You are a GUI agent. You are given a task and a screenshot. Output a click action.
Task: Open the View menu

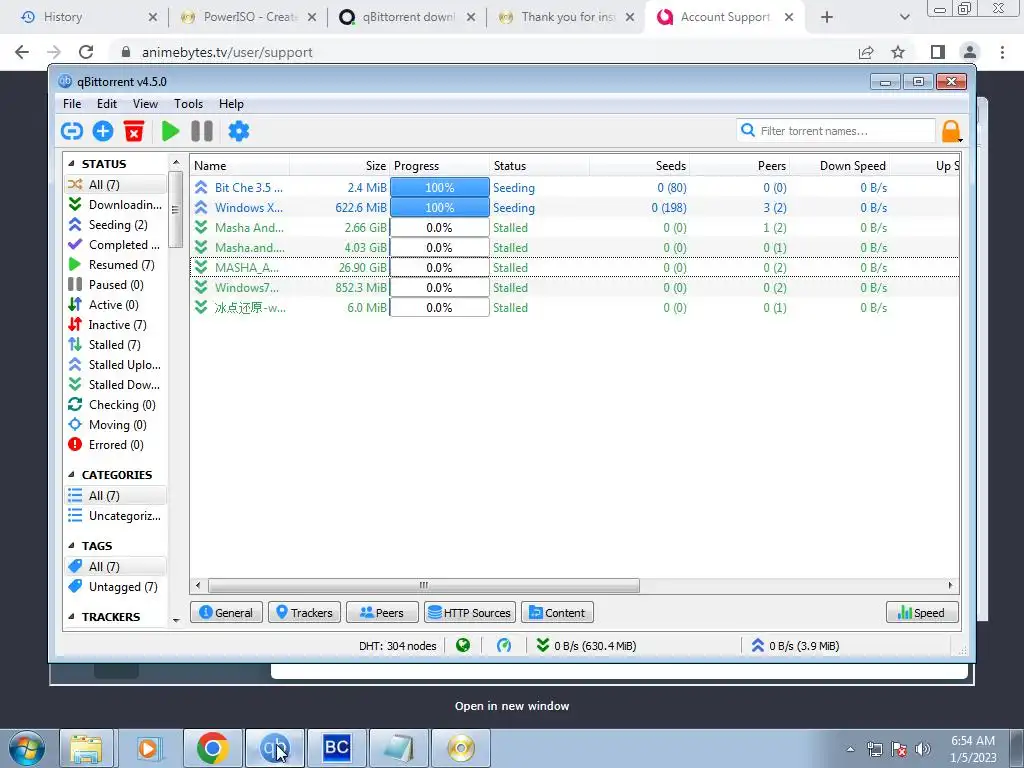(x=145, y=104)
